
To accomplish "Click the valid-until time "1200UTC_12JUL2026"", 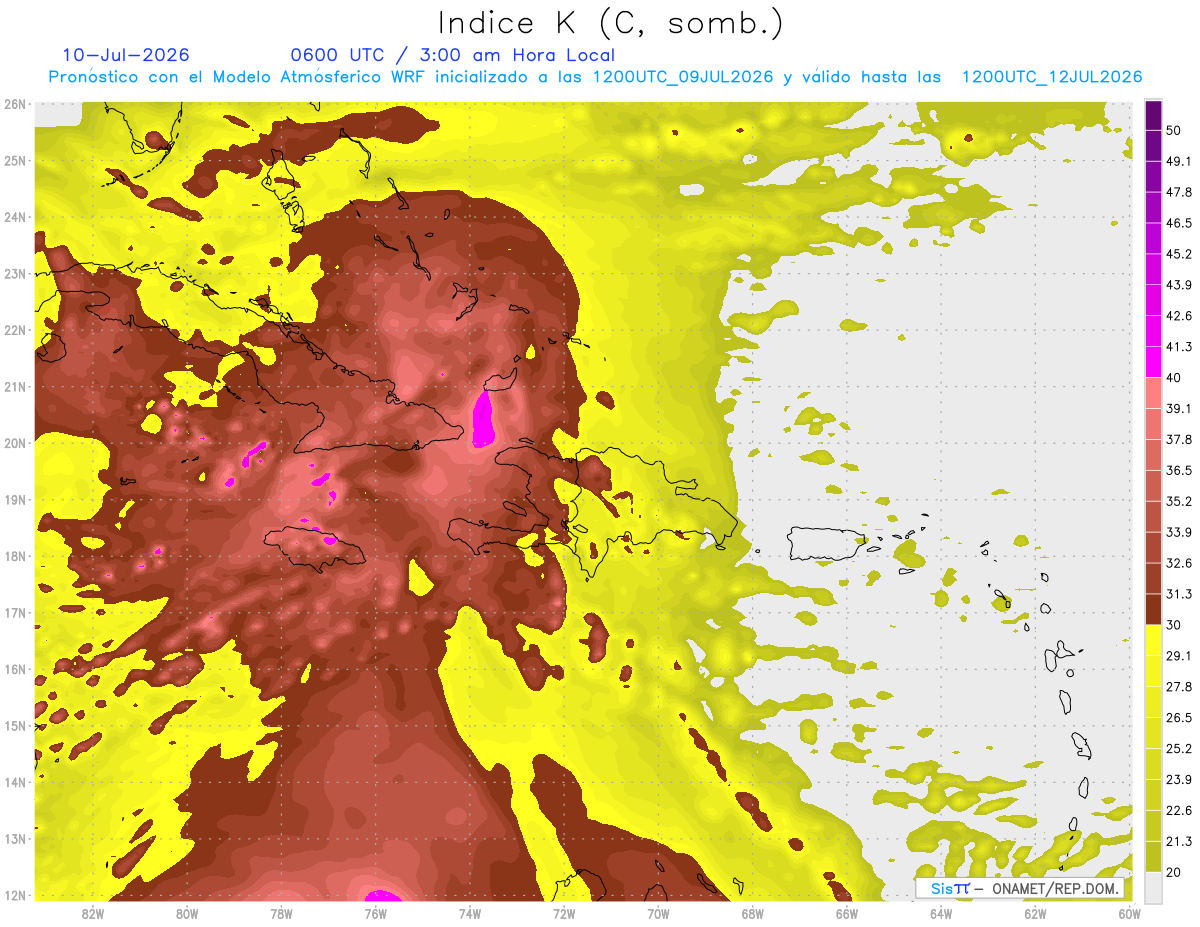I will [1052, 77].
